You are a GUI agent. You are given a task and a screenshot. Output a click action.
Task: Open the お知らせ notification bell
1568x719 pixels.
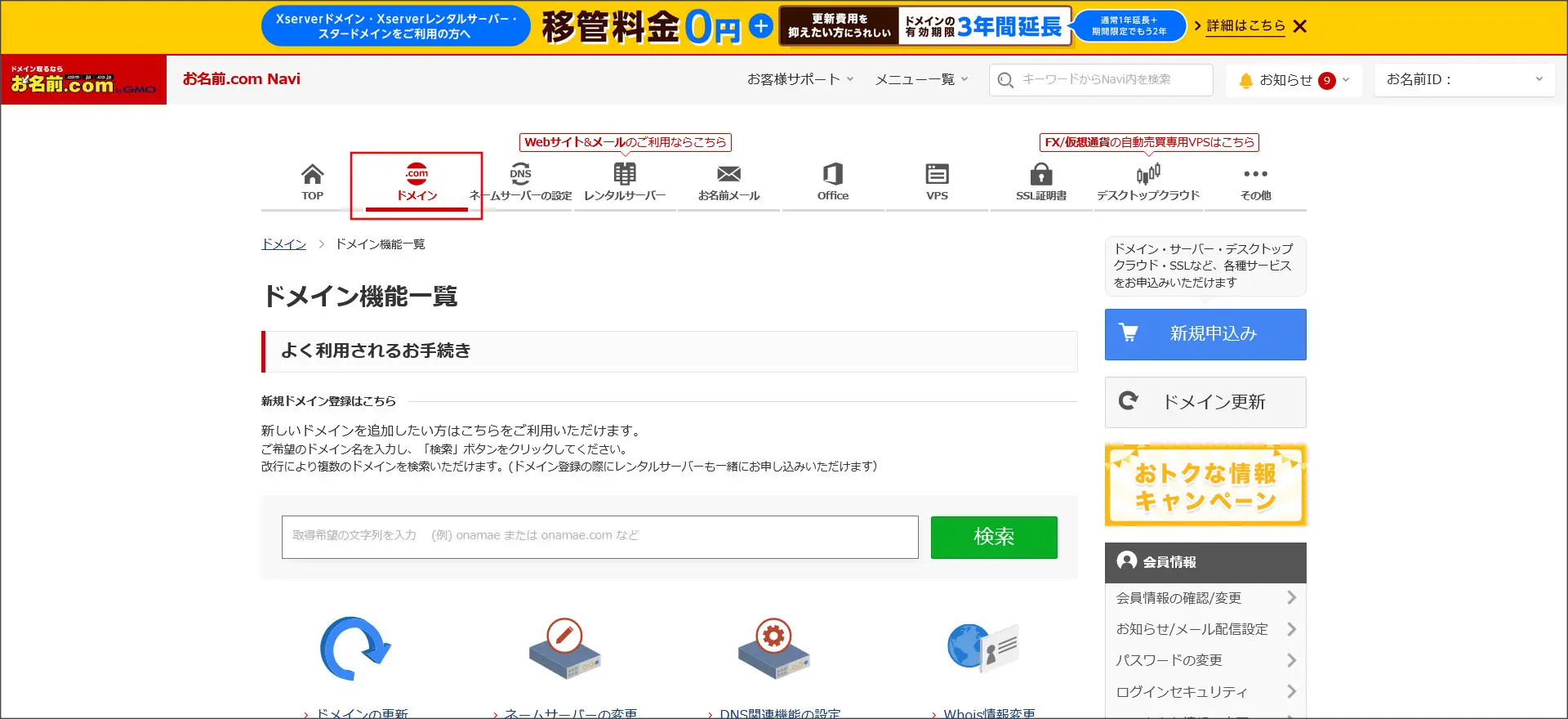coord(1246,80)
